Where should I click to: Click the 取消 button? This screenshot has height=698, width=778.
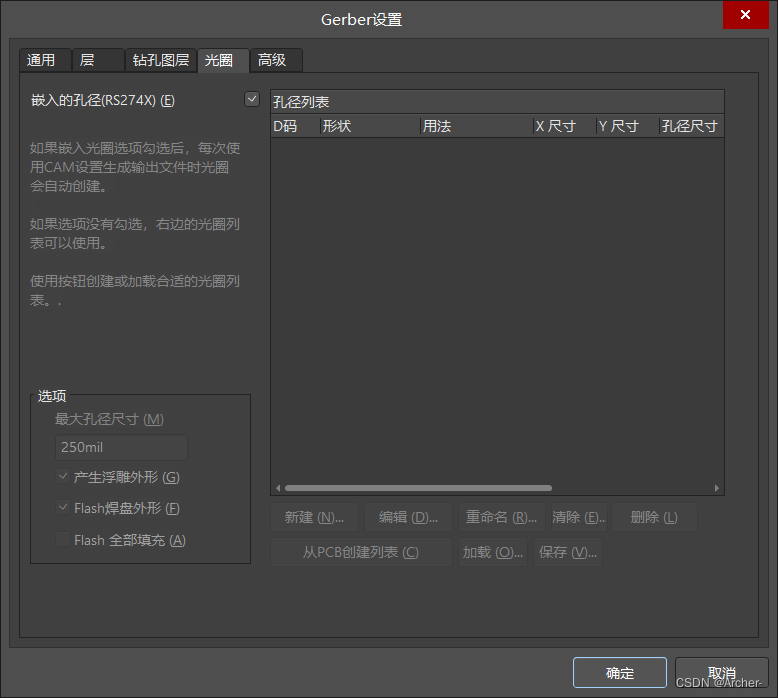721,673
